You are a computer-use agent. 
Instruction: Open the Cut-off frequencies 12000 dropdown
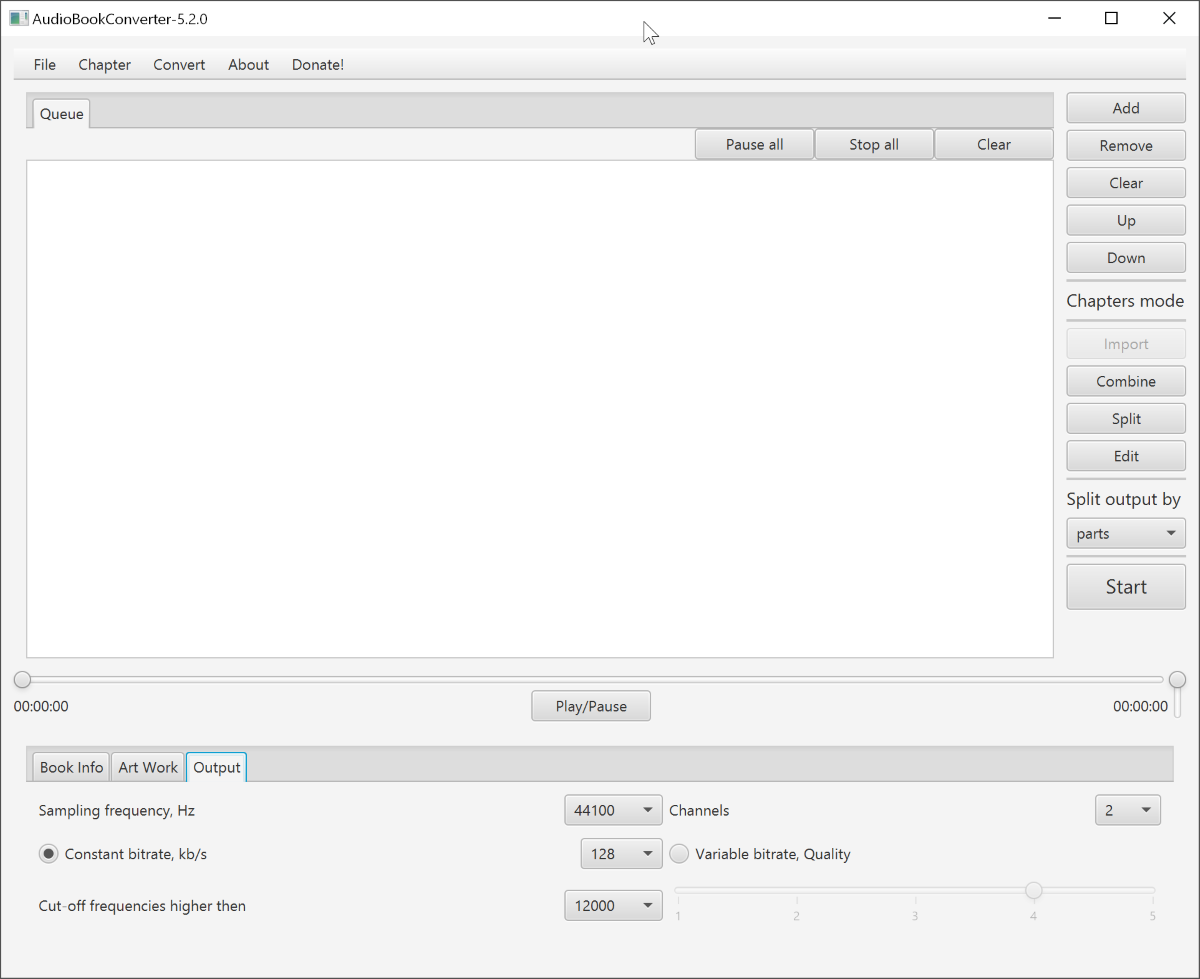pyautogui.click(x=613, y=906)
